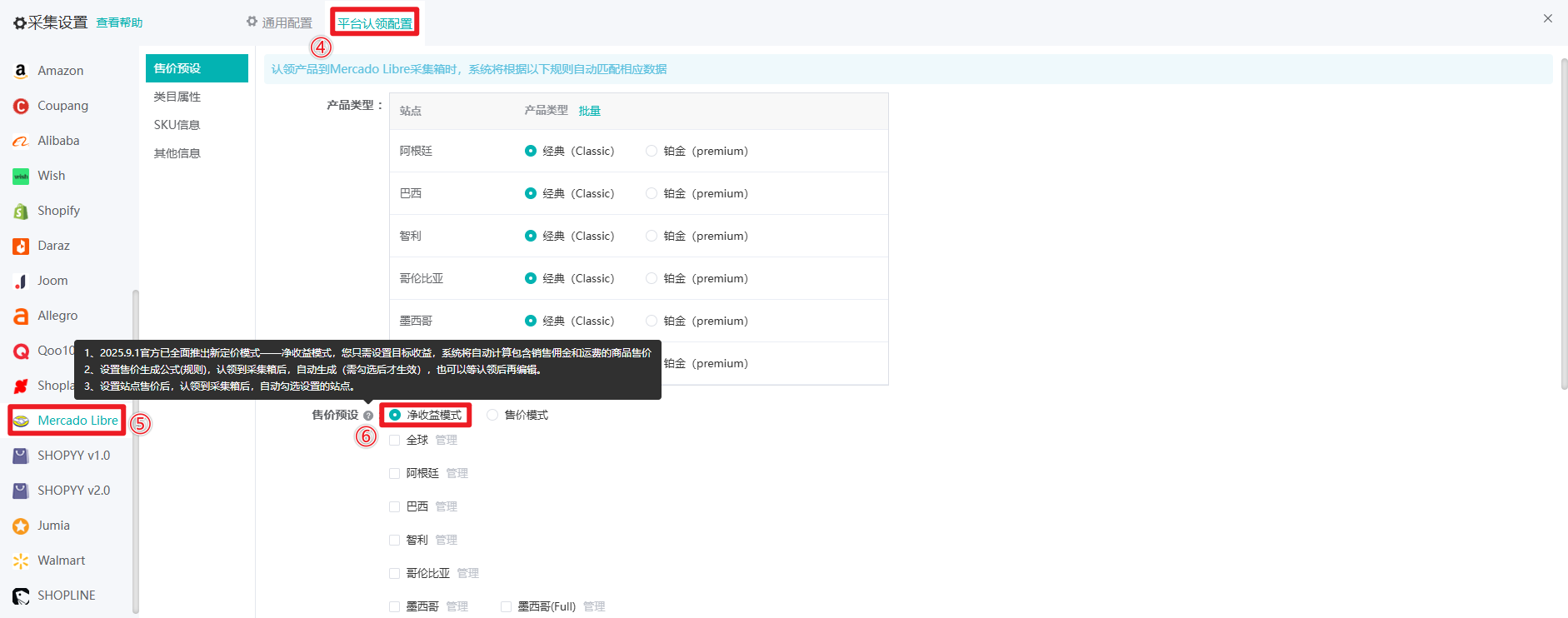Click the right-side vertical scrollbar
The image size is (1568, 618).
point(1564,225)
